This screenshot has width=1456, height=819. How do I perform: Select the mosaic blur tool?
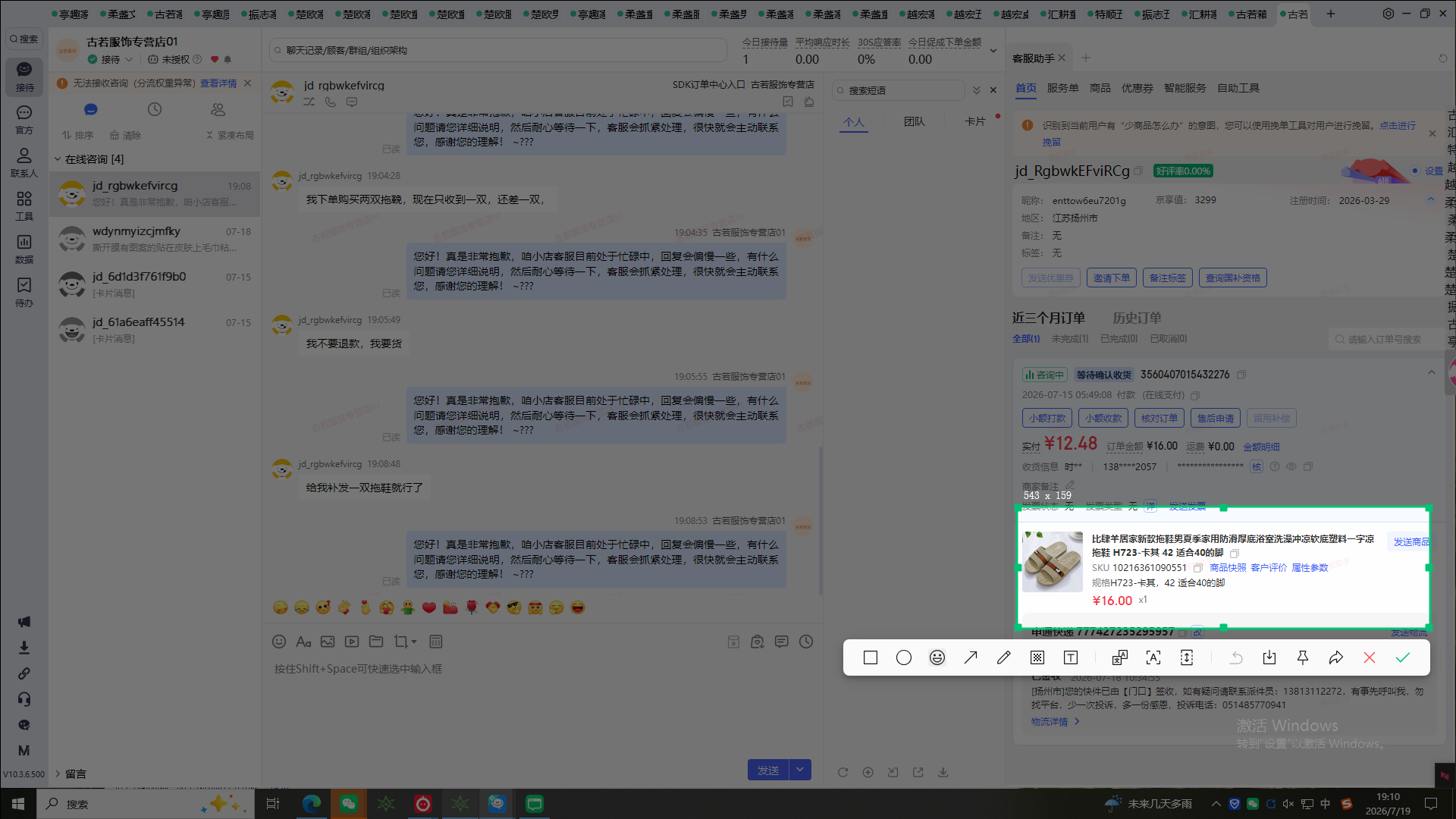pyautogui.click(x=1037, y=657)
